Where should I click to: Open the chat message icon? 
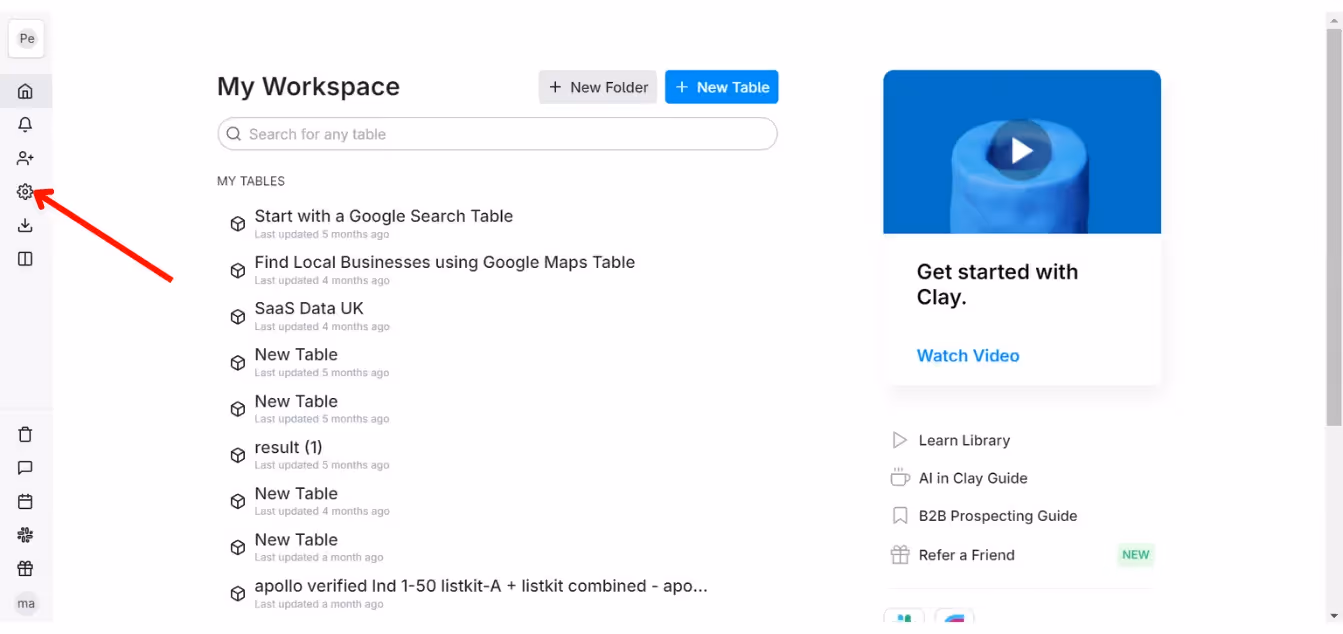pyautogui.click(x=25, y=468)
